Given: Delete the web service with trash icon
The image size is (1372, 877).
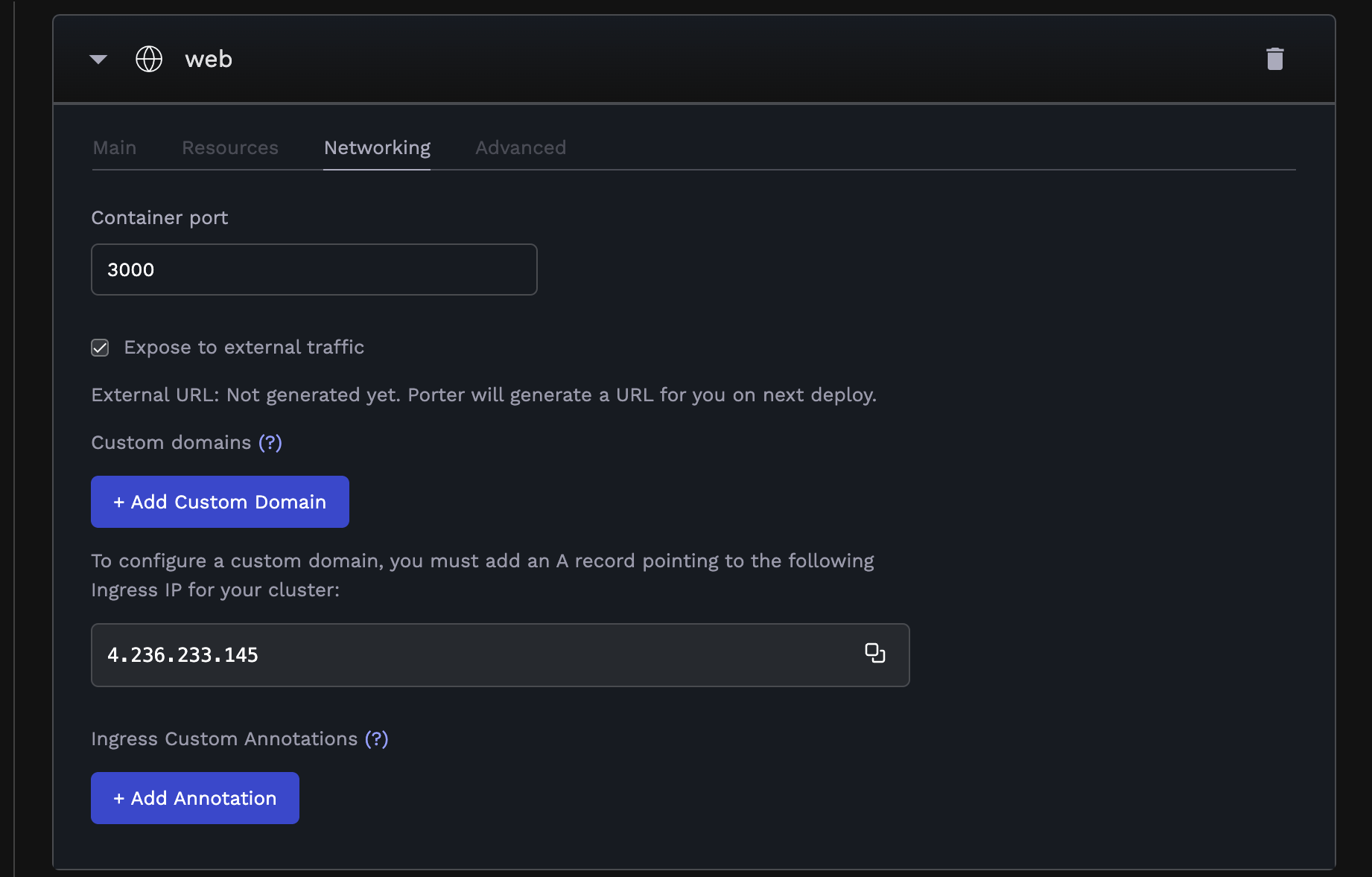Looking at the screenshot, I should (x=1274, y=59).
